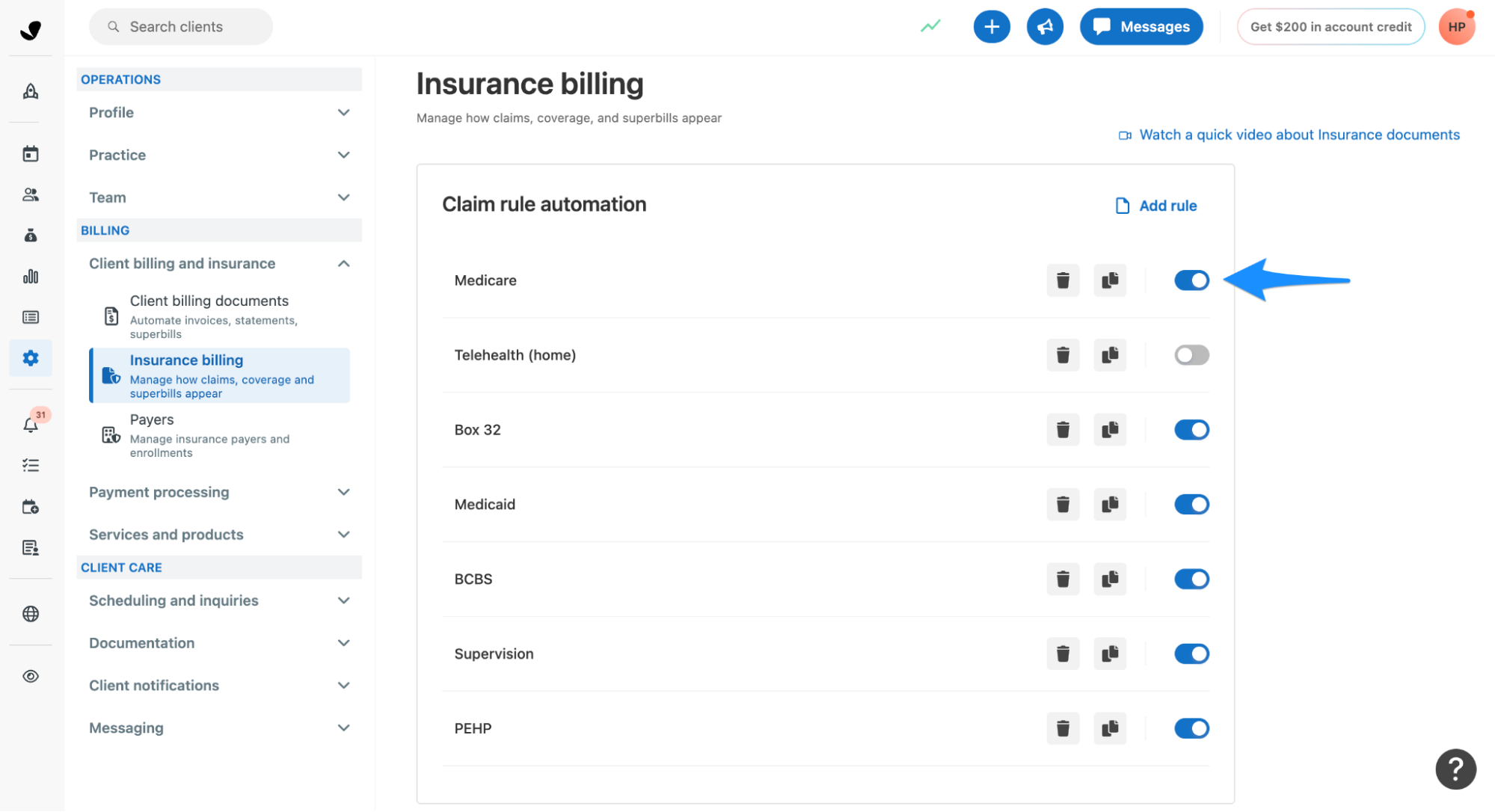Click the green trend line icon
The image size is (1495, 812).
click(x=930, y=27)
